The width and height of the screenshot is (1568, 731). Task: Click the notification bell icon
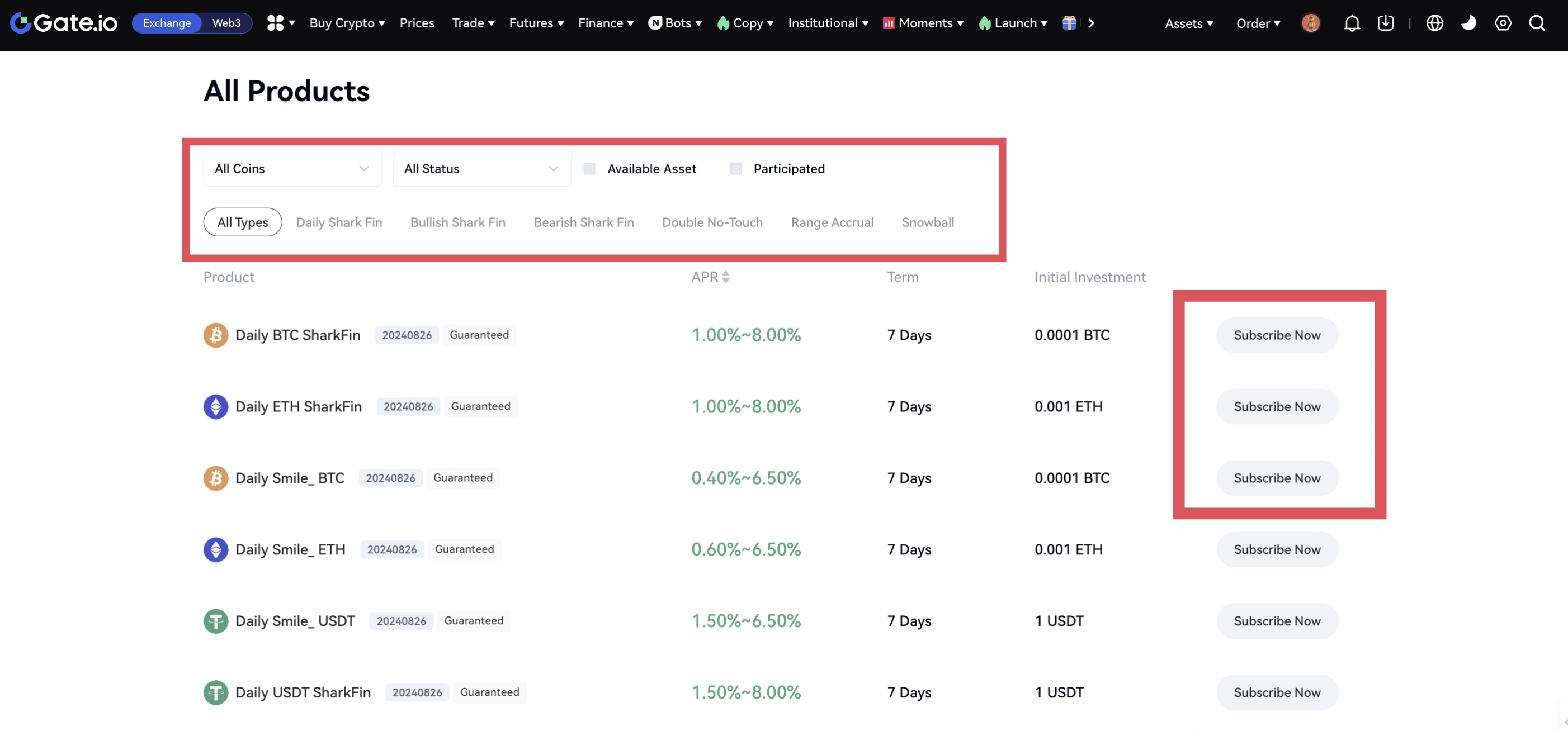click(x=1351, y=23)
